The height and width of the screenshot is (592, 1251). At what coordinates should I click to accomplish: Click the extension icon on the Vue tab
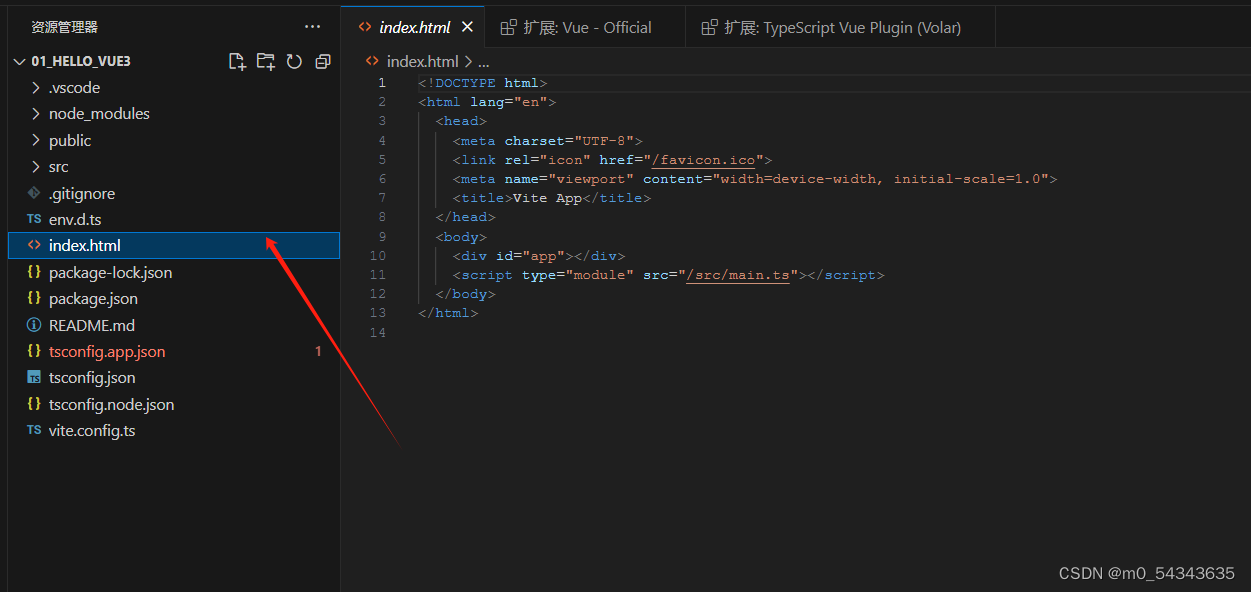(507, 26)
